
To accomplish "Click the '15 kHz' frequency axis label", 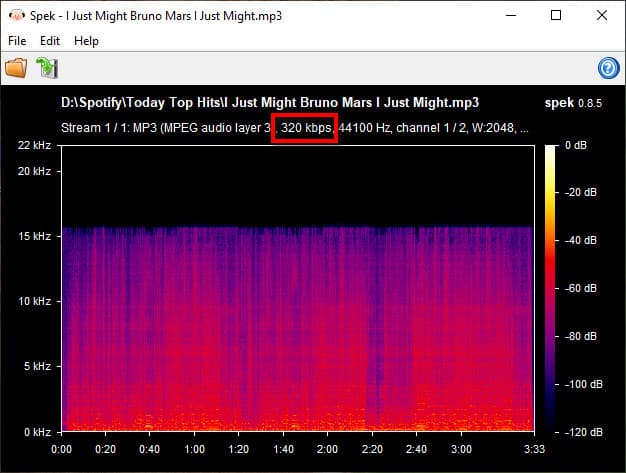I will [35, 236].
